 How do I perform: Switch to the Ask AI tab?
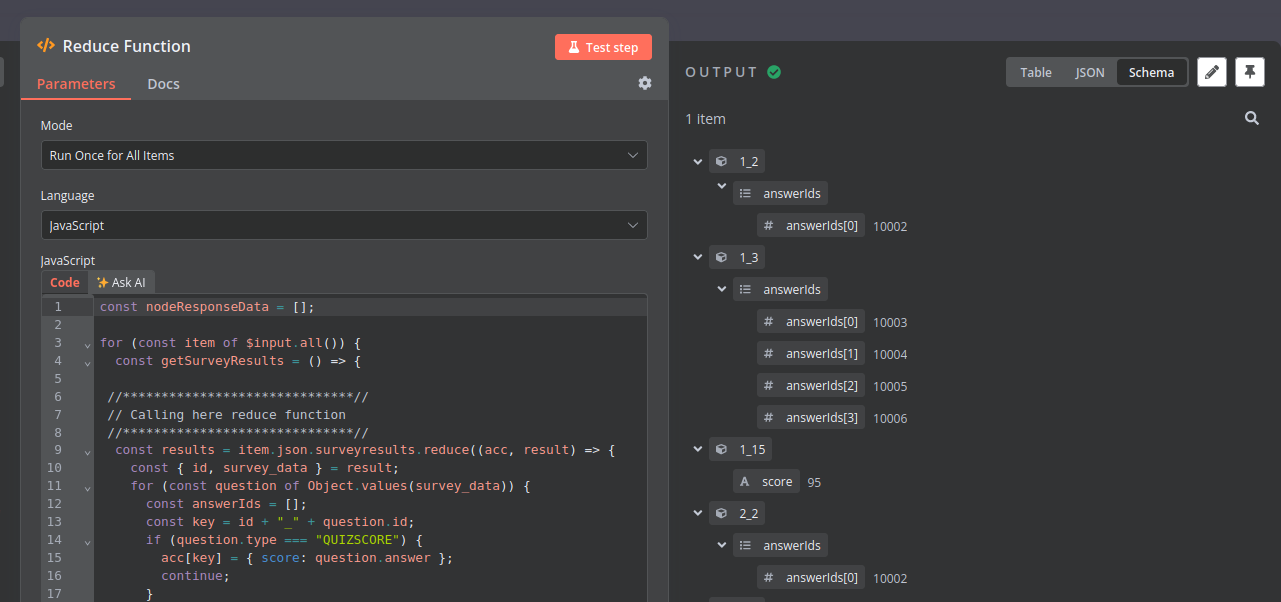click(x=121, y=283)
